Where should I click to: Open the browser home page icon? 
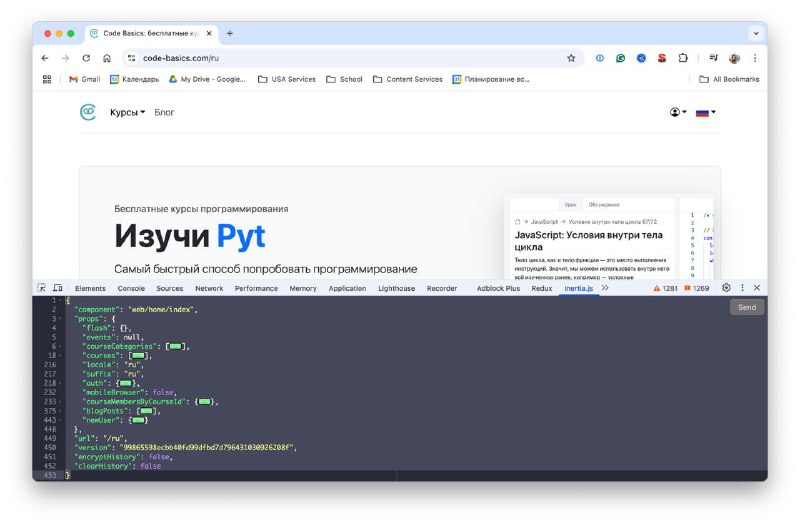[x=107, y=58]
